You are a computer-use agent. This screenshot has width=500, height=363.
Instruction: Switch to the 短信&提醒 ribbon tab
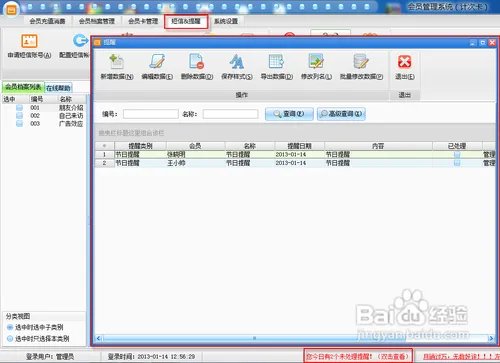point(186,21)
